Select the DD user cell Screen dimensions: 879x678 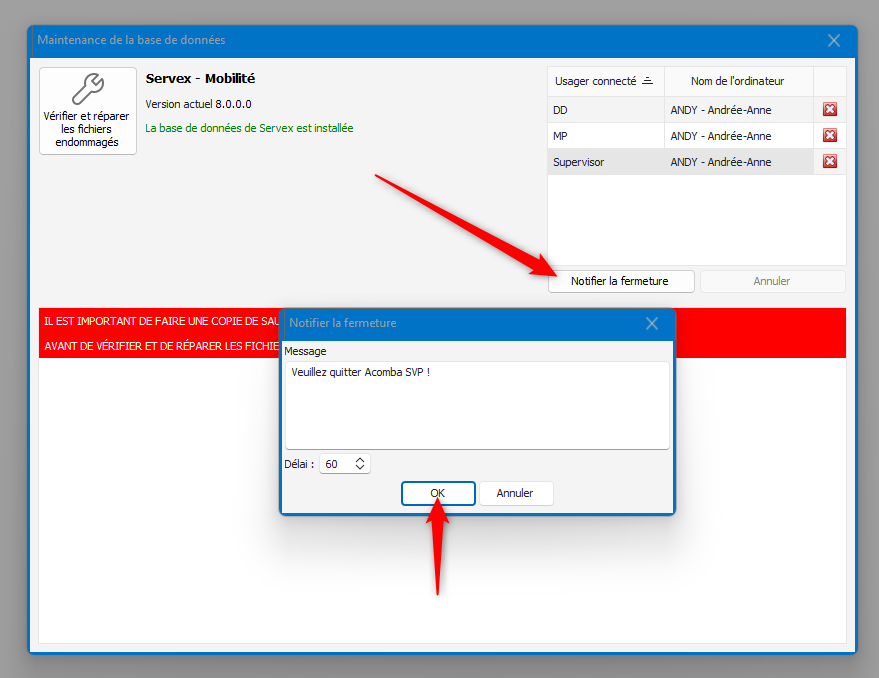coord(605,110)
